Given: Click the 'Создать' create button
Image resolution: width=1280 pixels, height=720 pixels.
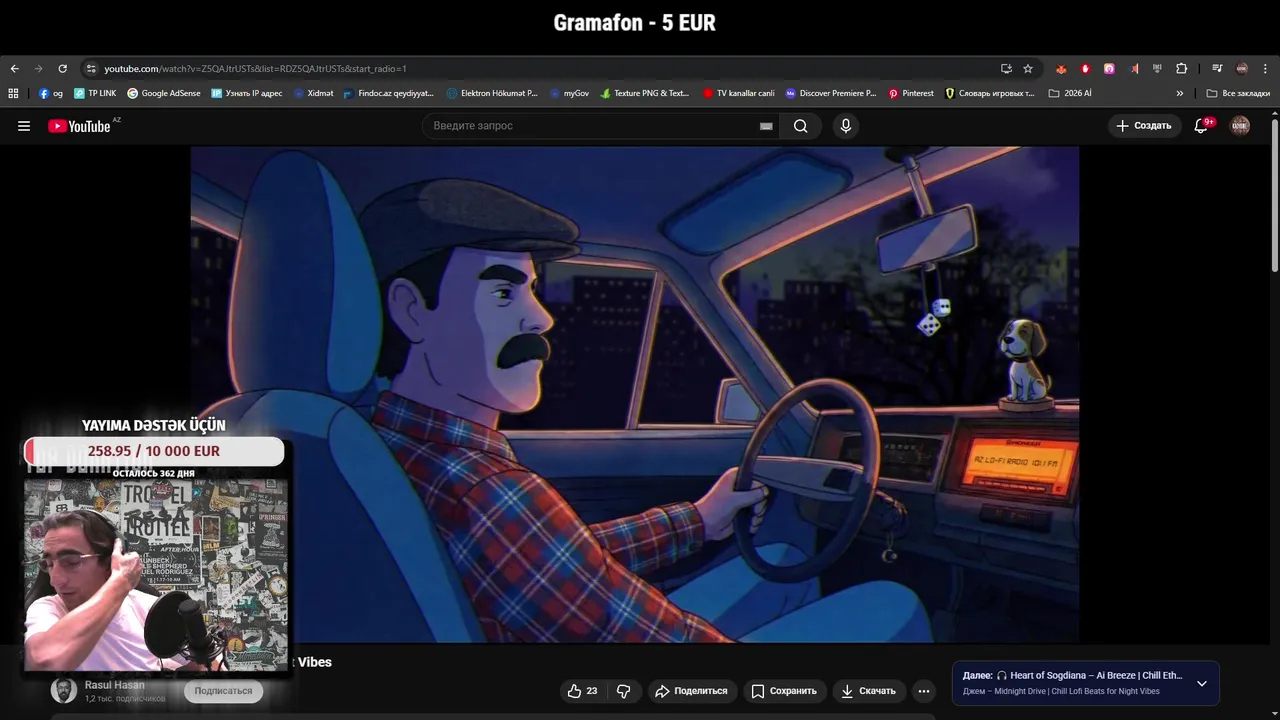Looking at the screenshot, I should 1144,126.
